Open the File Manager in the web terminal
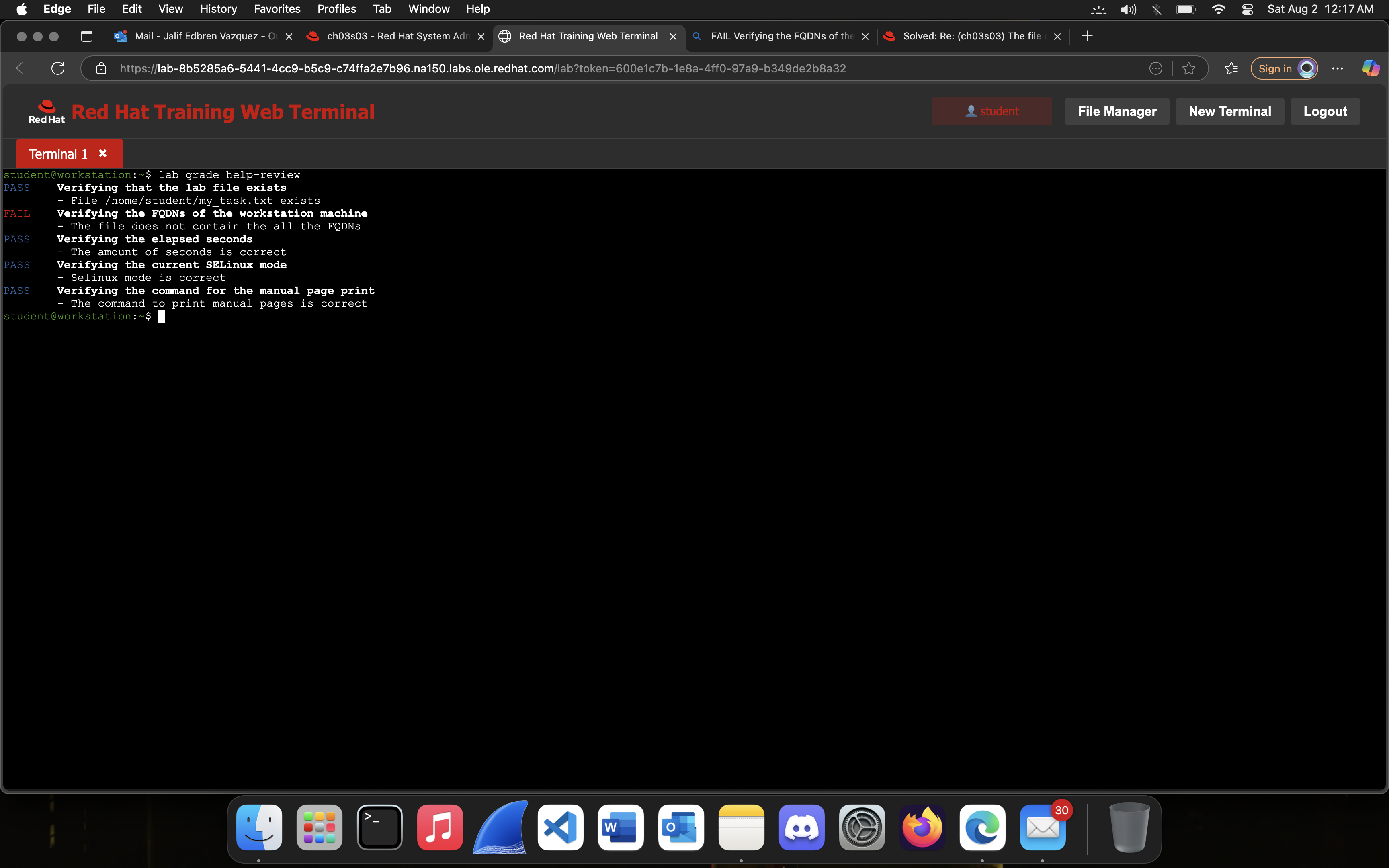The image size is (1389, 868). [x=1117, y=111]
